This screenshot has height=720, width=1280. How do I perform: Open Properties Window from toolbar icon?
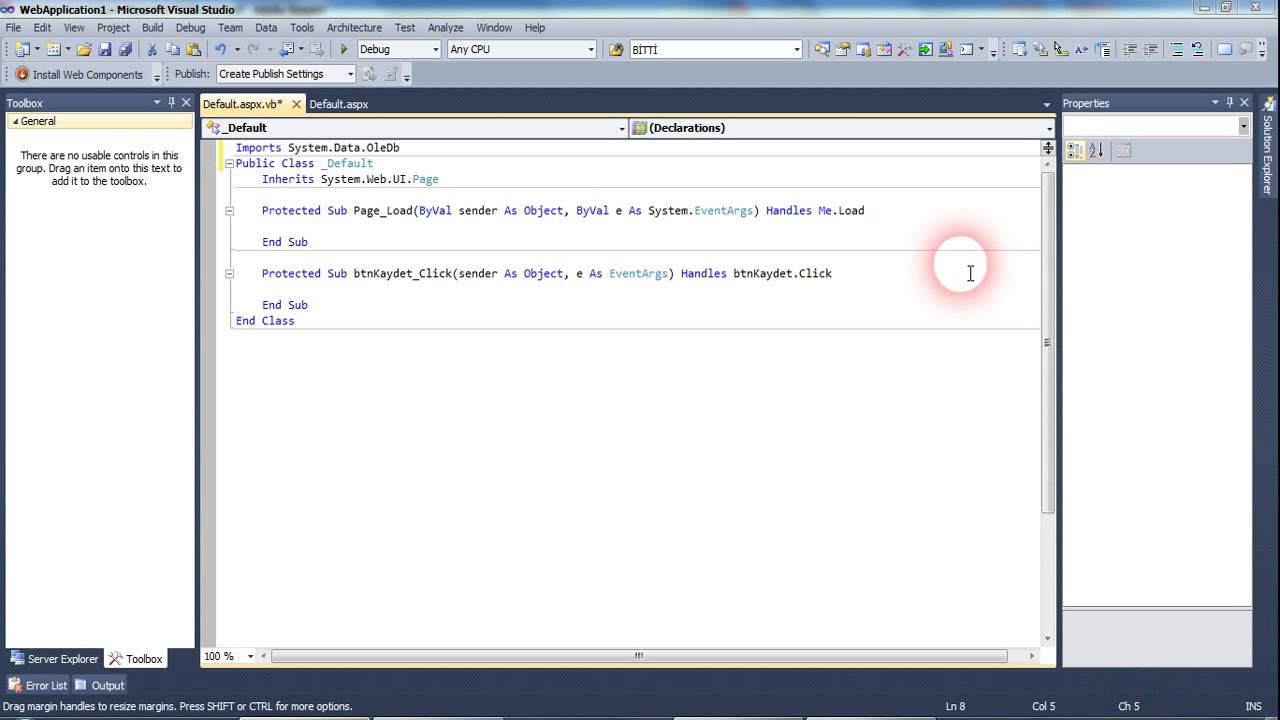click(x=842, y=49)
